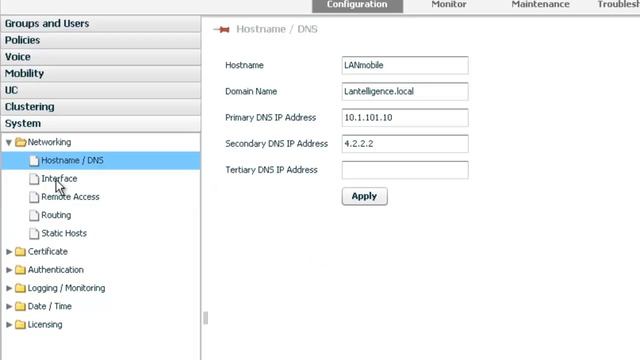Click the Networking label in the tree

[49, 142]
